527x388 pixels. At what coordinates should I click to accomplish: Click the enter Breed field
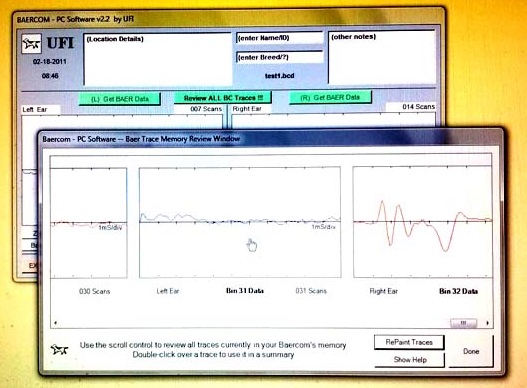pyautogui.click(x=280, y=57)
